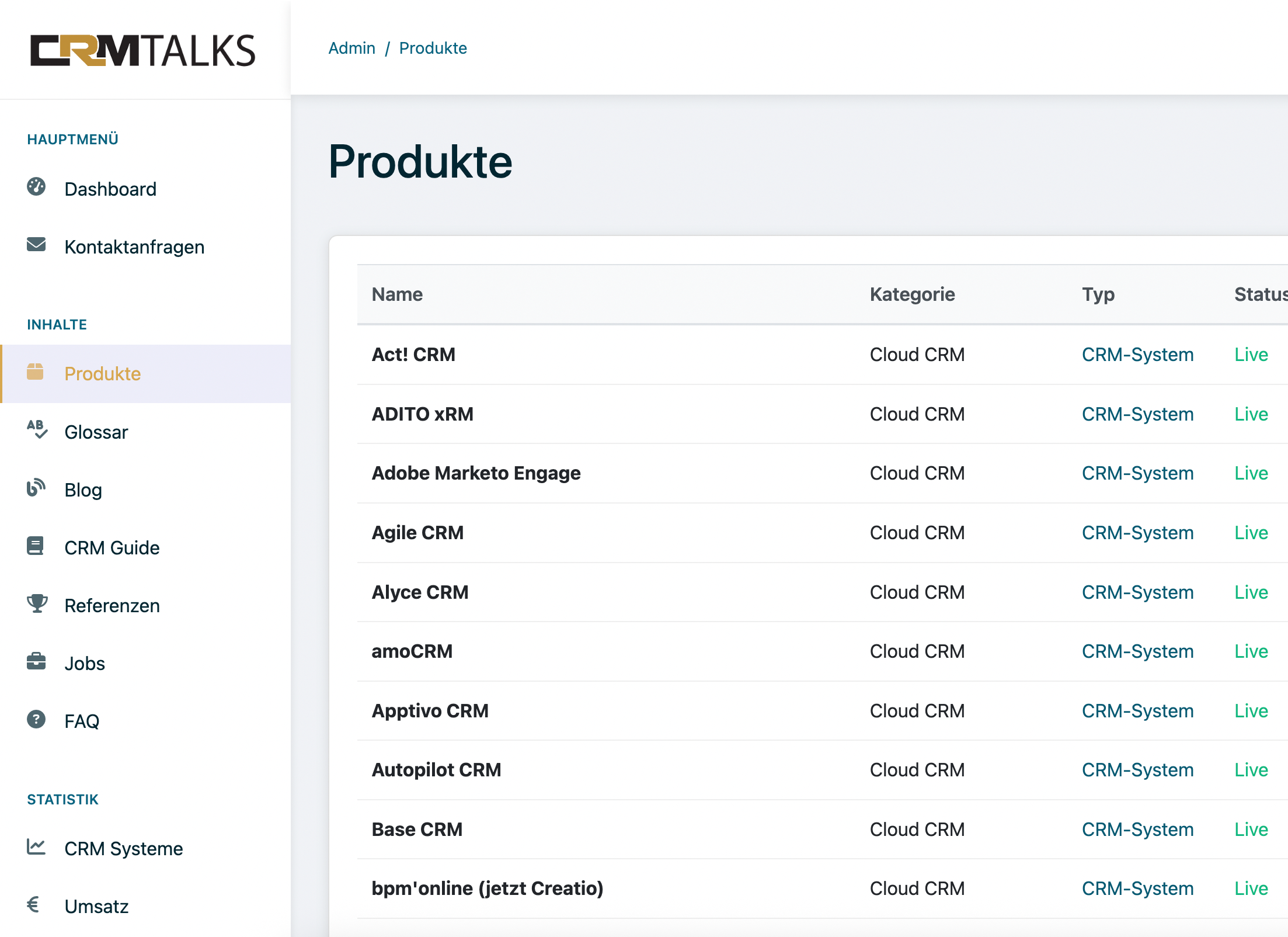Click the Kontaktanfragen envelope icon
1288x937 pixels.
36,244
